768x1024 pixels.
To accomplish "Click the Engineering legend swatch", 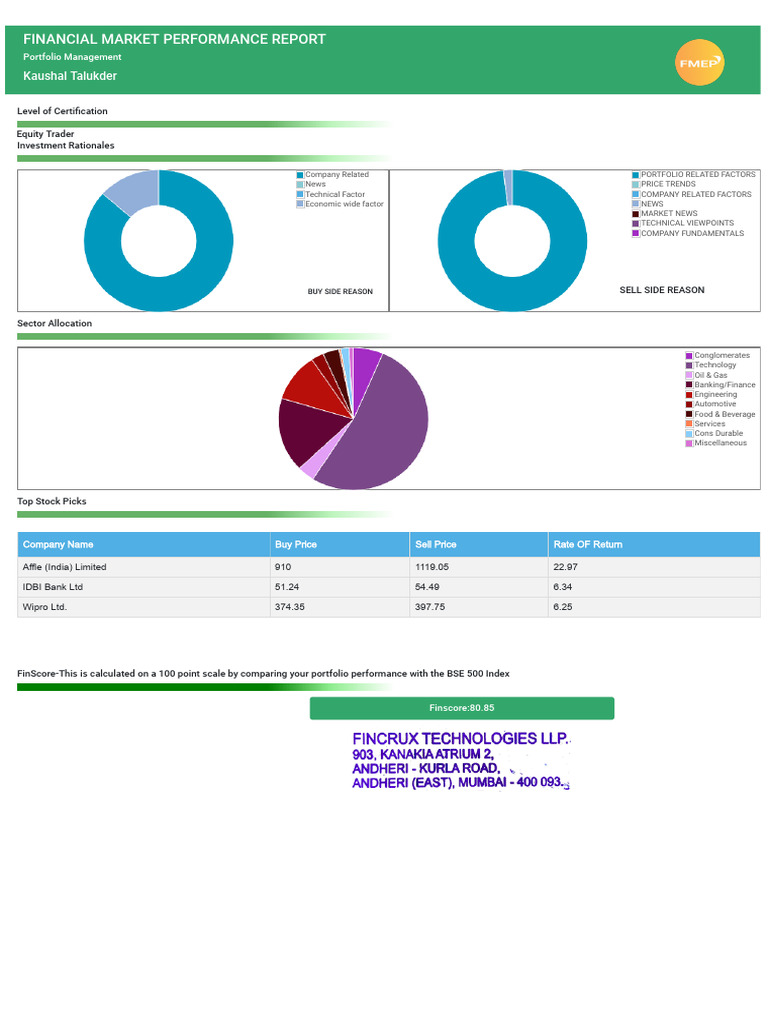I will (689, 395).
